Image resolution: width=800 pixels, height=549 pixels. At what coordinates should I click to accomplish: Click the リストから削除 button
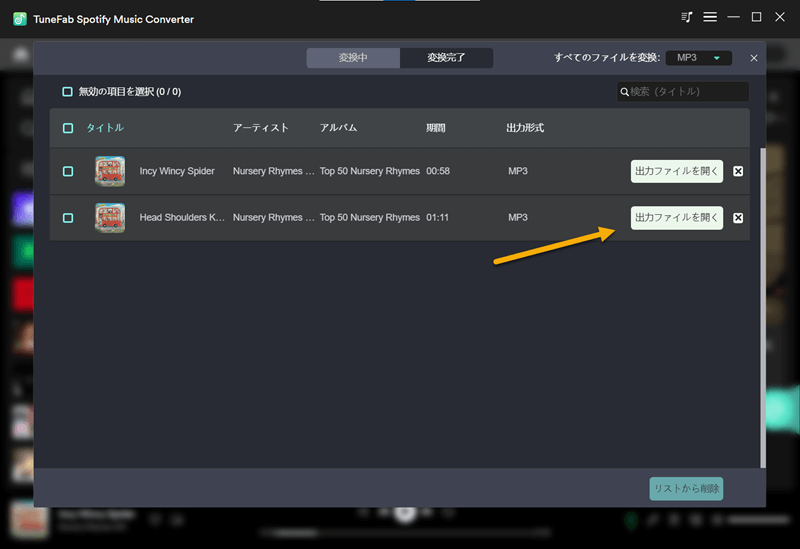(686, 489)
